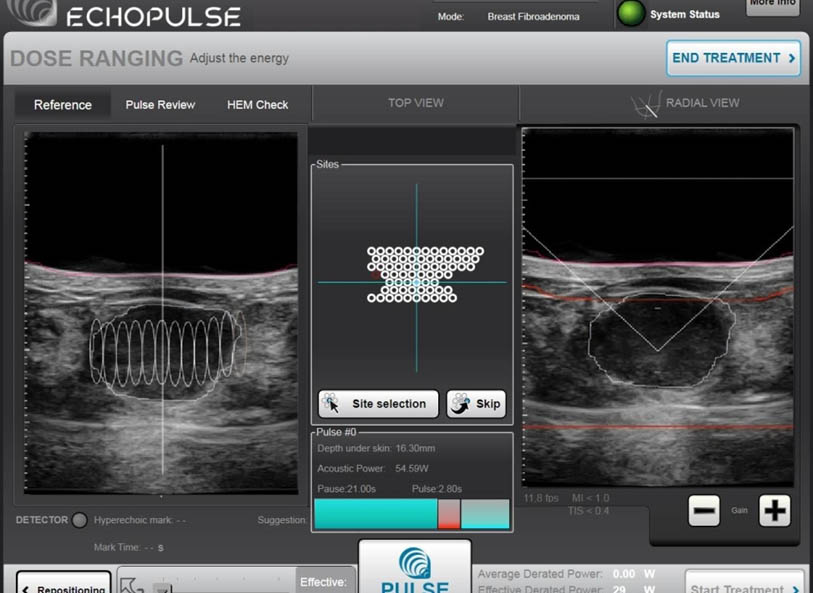Click the 'Sites' panel title
The image size is (813, 593).
tap(327, 164)
